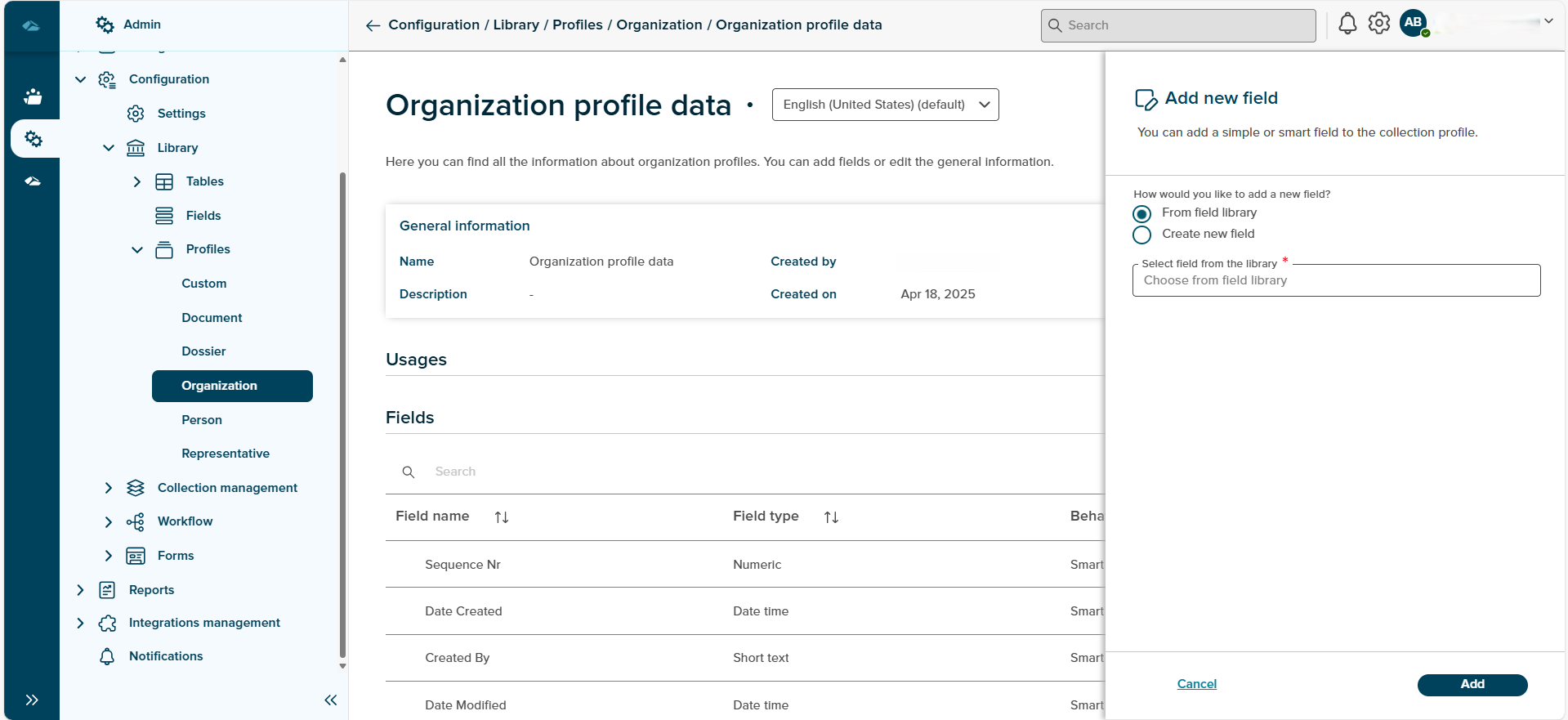Select the Organization profiles item
The image size is (1568, 720).
click(x=232, y=386)
